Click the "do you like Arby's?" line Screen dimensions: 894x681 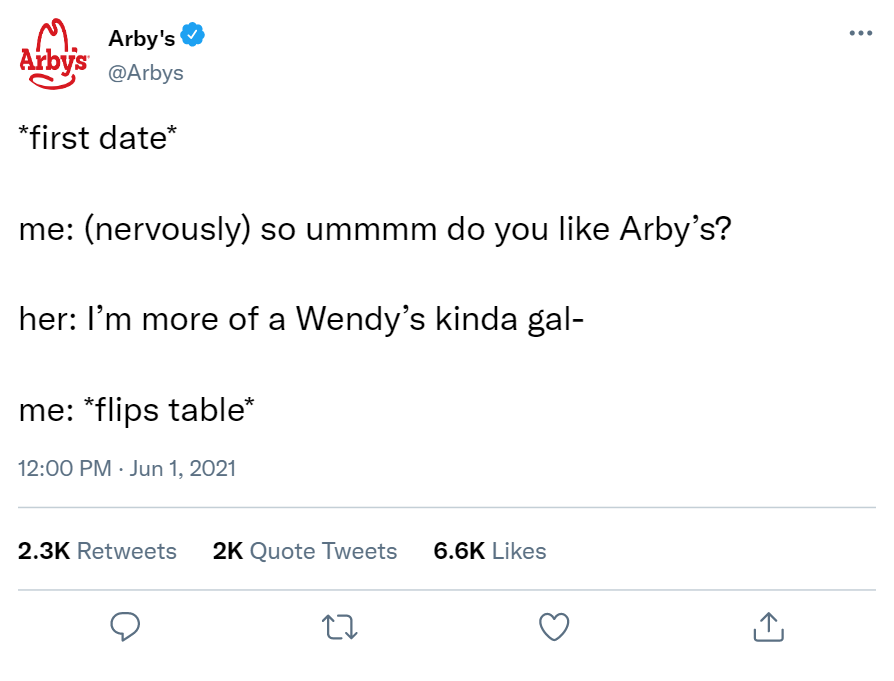tap(375, 228)
